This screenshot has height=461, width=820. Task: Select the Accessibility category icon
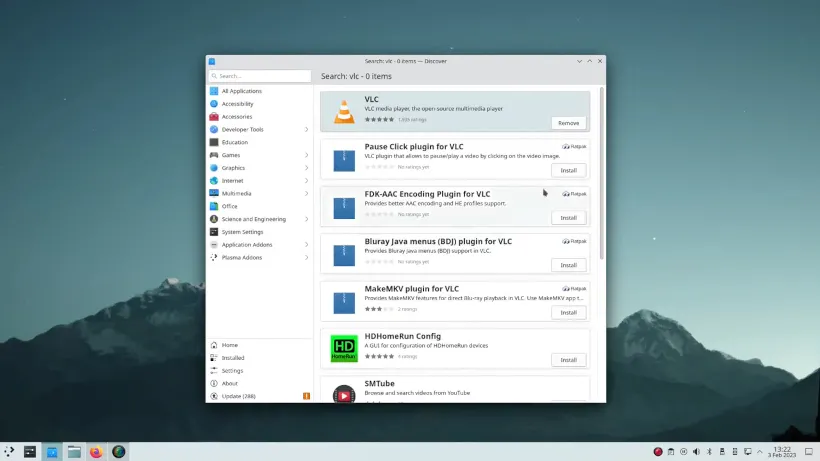click(214, 103)
